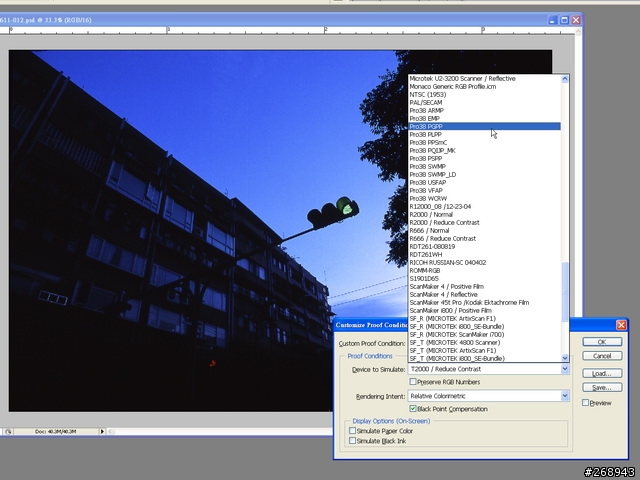This screenshot has width=640, height=480.
Task: Click scroll down arrow of profile list
Action: (x=565, y=358)
